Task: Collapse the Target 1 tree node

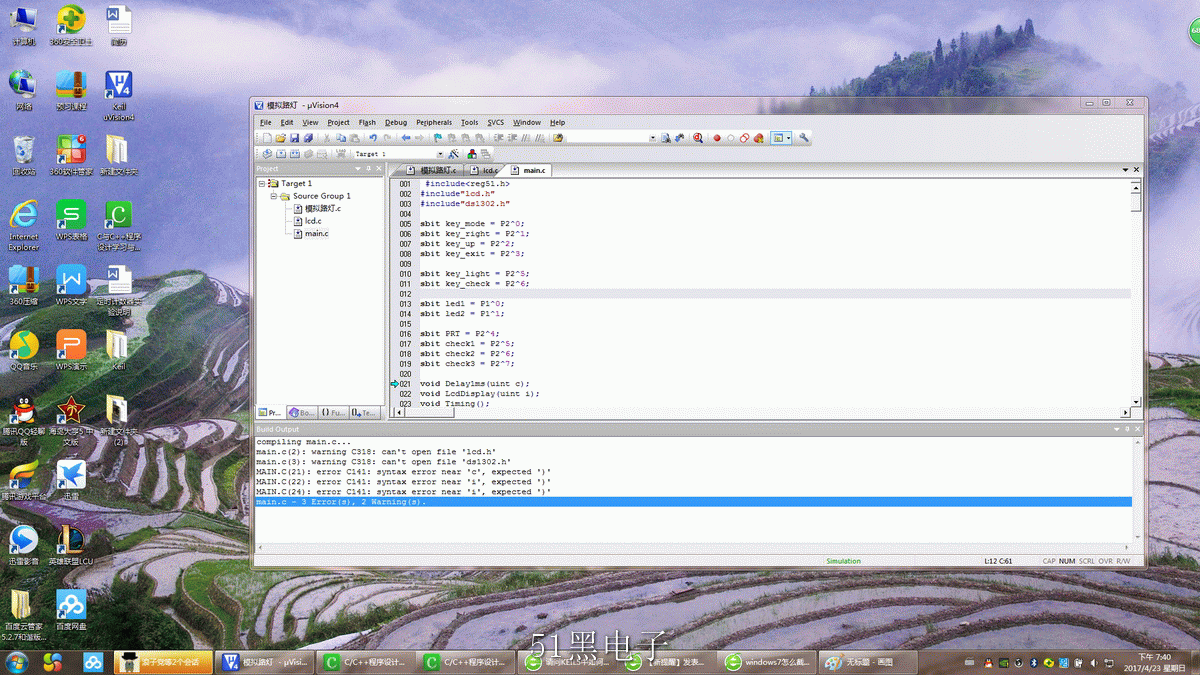Action: click(x=262, y=184)
